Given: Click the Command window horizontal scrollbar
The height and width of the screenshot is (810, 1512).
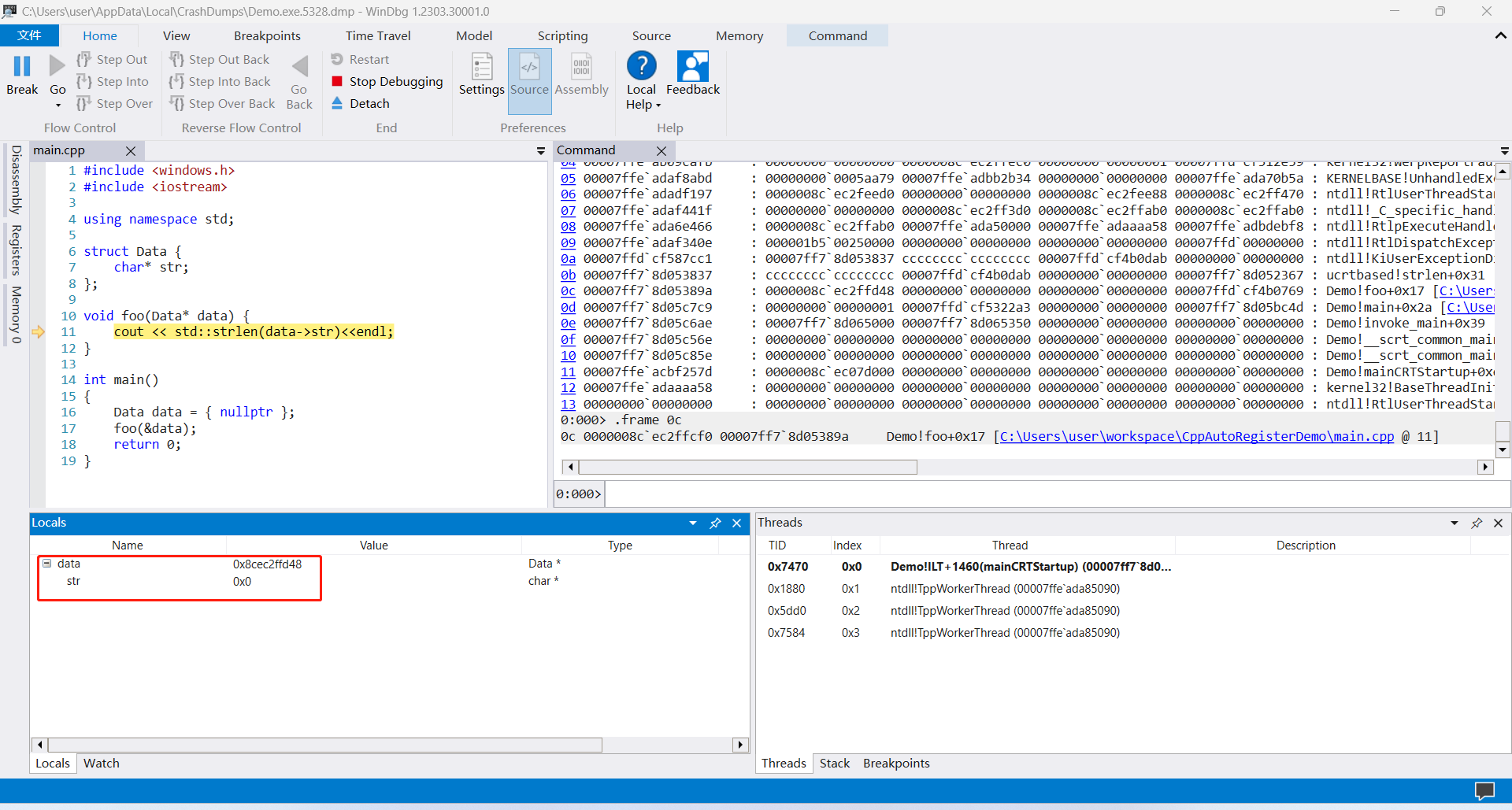Looking at the screenshot, I should click(x=748, y=467).
